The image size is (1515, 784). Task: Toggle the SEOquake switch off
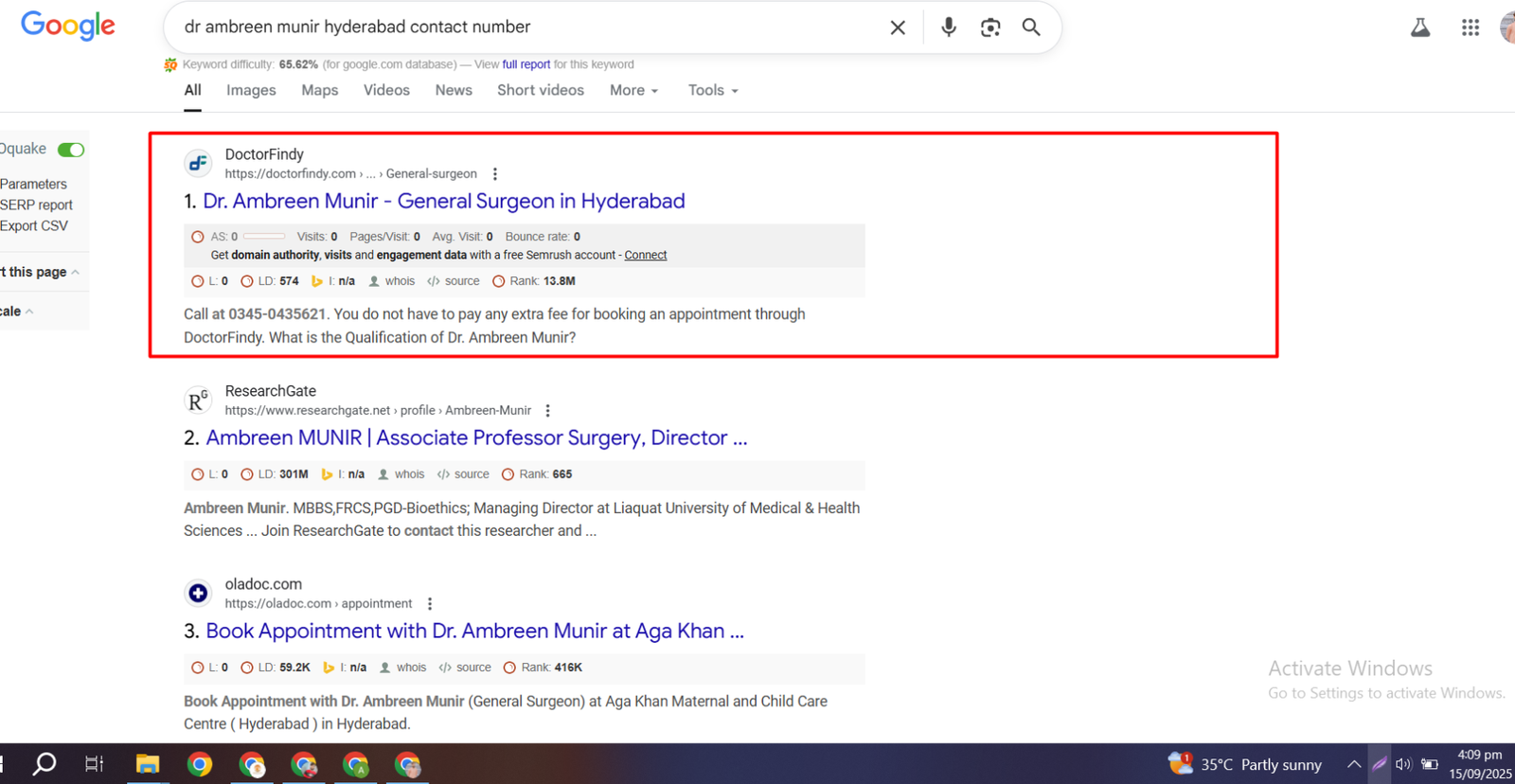click(71, 150)
